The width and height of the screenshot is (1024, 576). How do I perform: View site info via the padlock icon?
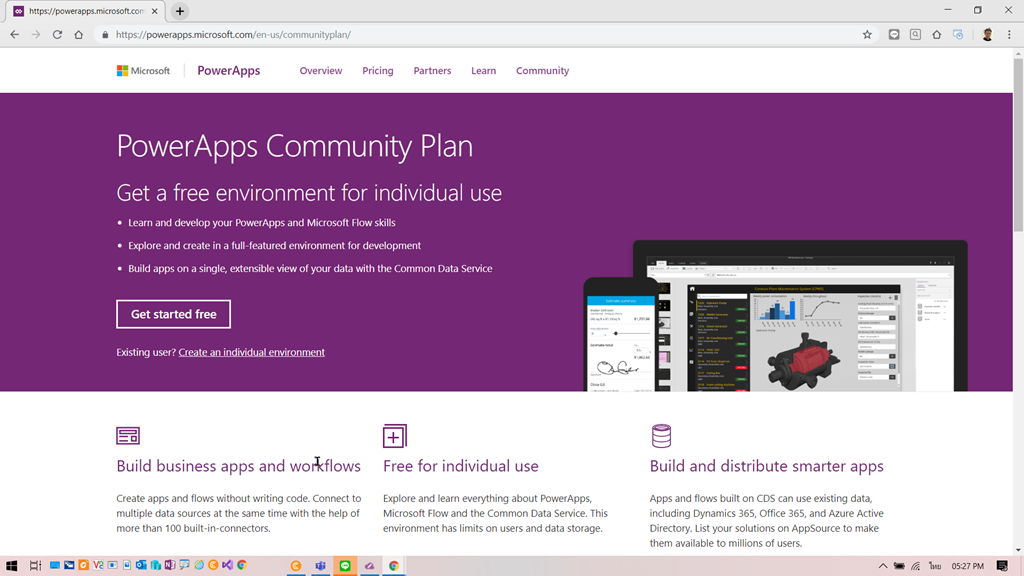tap(105, 35)
